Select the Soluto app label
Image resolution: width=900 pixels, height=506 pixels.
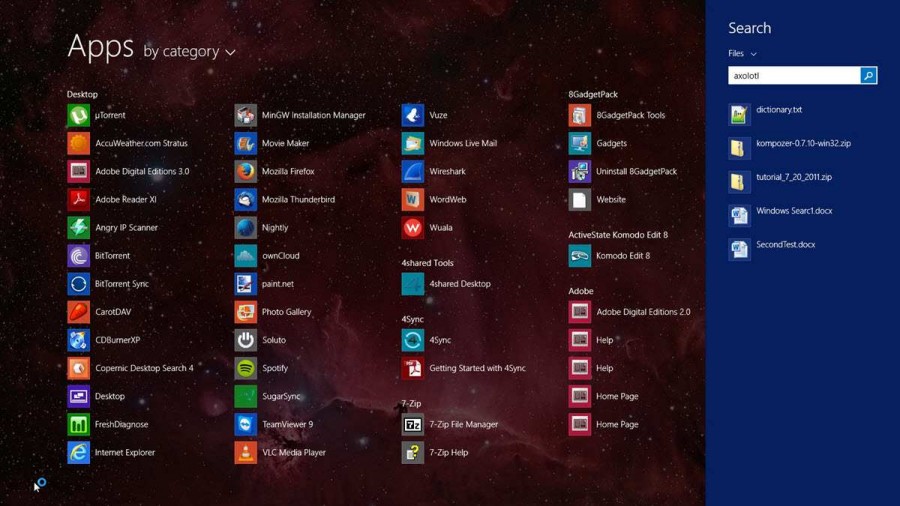274,340
